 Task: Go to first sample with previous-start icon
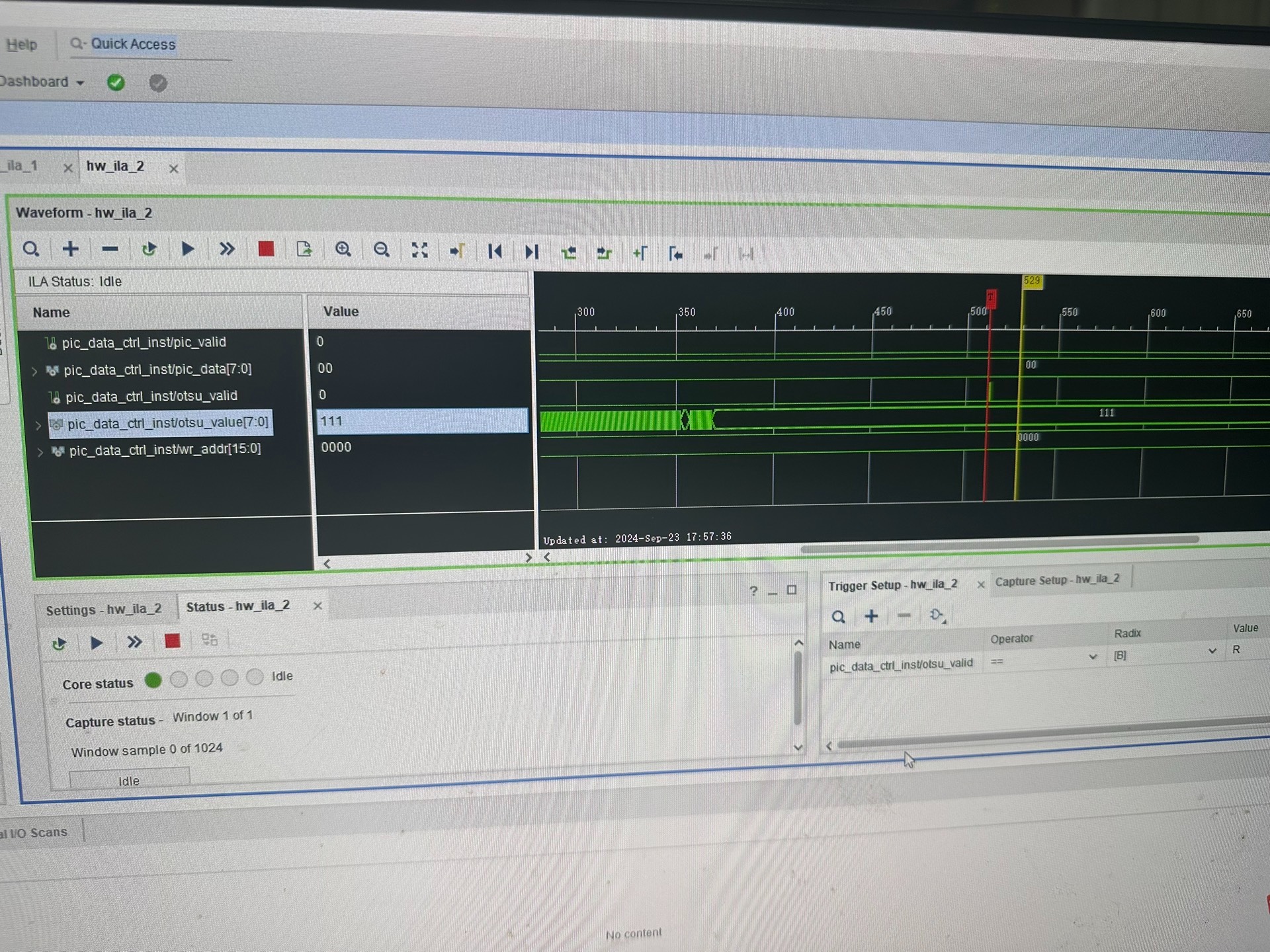(495, 251)
